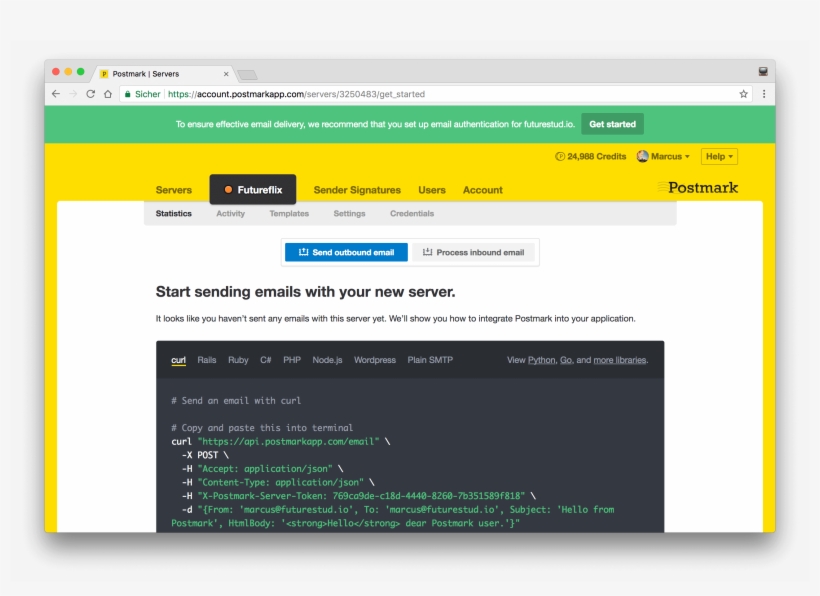
Task: Click the Get started button
Action: pos(612,124)
